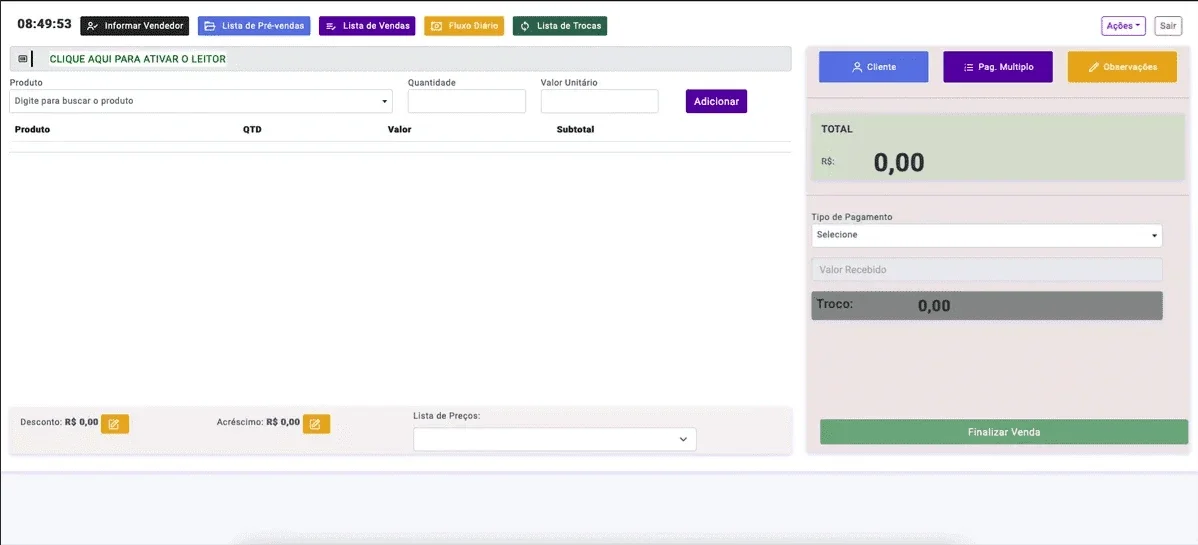Image resolution: width=1198 pixels, height=545 pixels.
Task: Click the Subtotal column header
Action: coord(575,130)
